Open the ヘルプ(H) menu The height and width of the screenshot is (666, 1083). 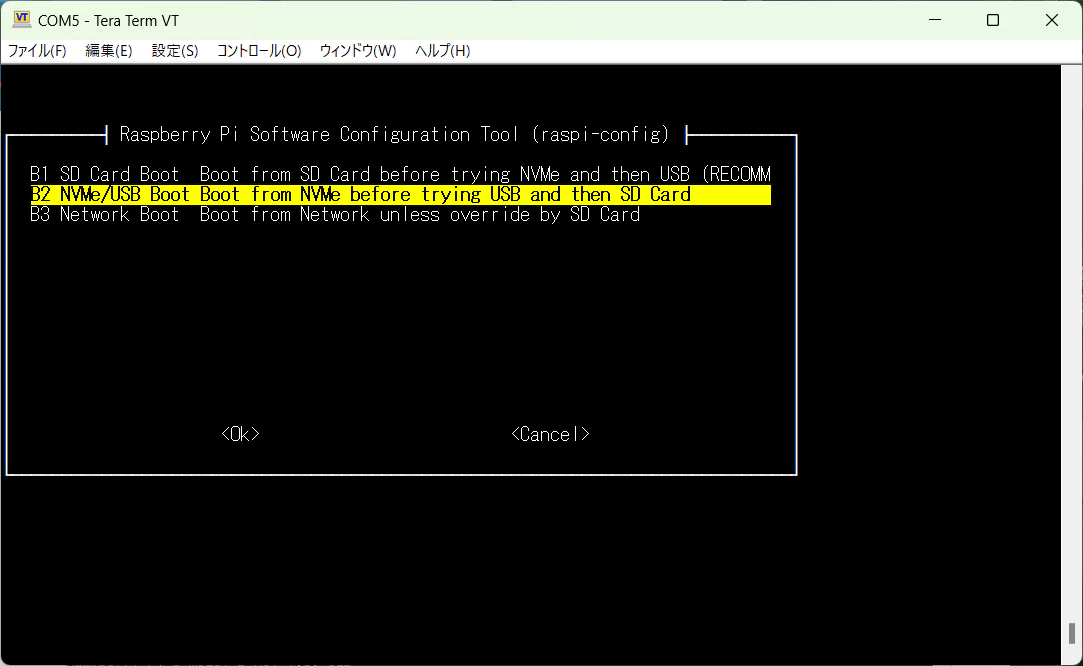click(x=442, y=50)
